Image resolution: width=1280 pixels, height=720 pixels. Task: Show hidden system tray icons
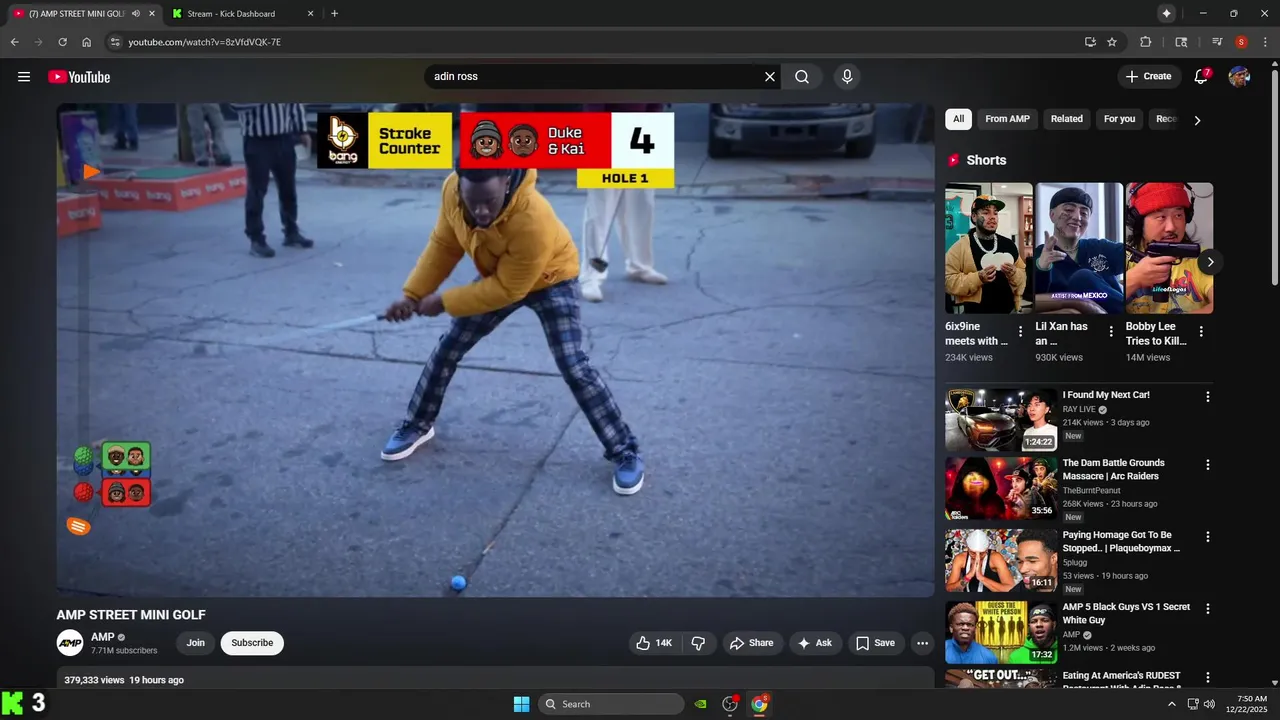click(1172, 704)
